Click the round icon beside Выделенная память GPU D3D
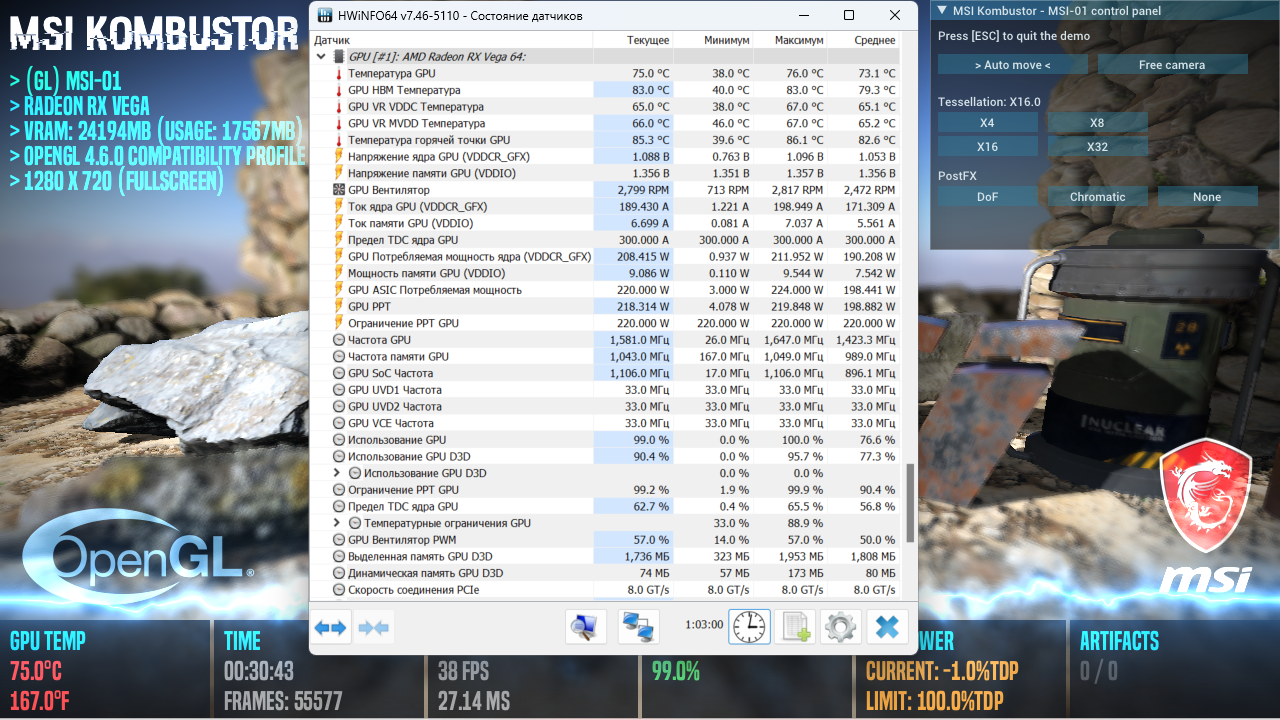Viewport: 1280px width, 720px height. [x=338, y=557]
